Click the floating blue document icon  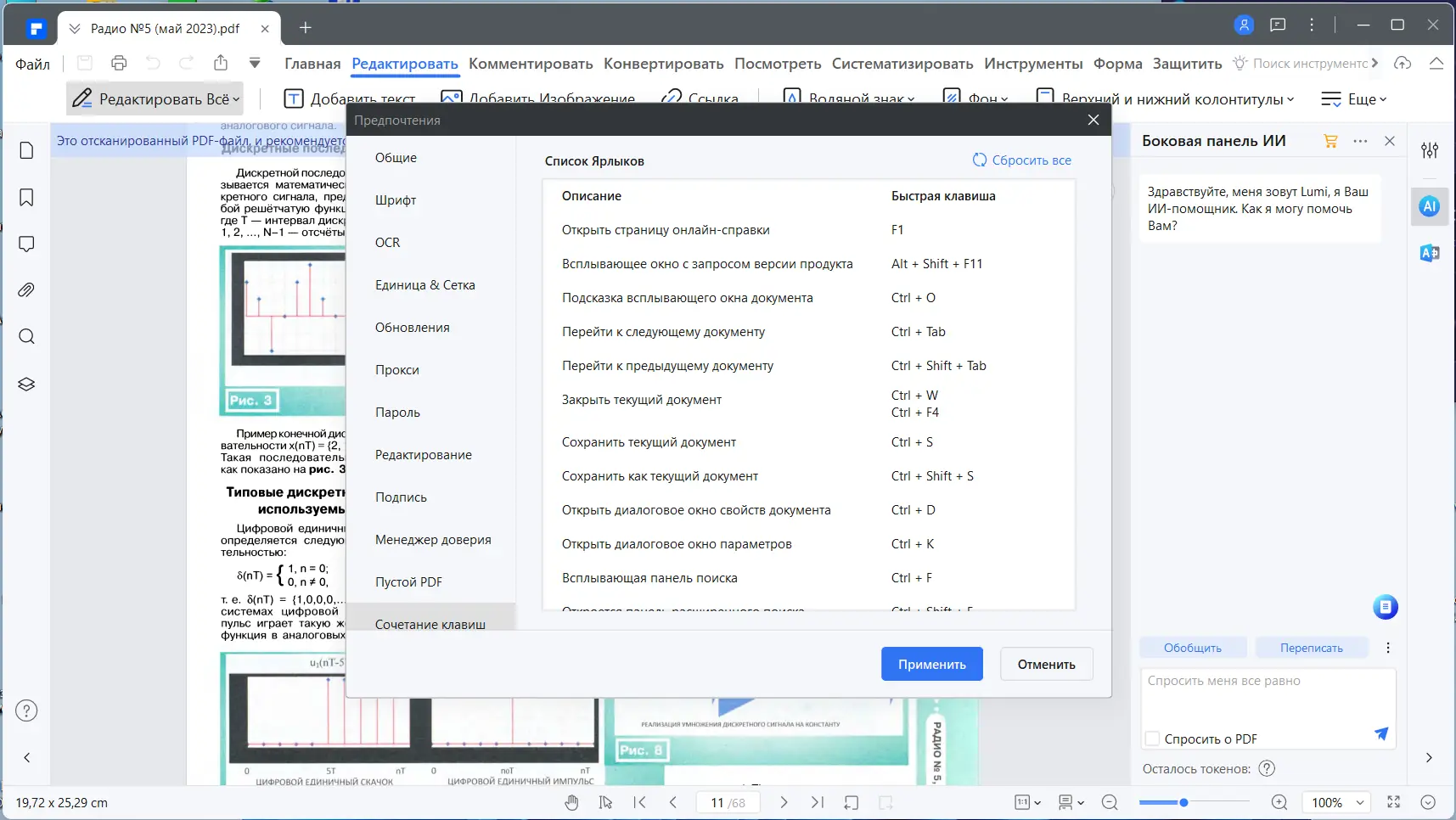(x=1386, y=607)
